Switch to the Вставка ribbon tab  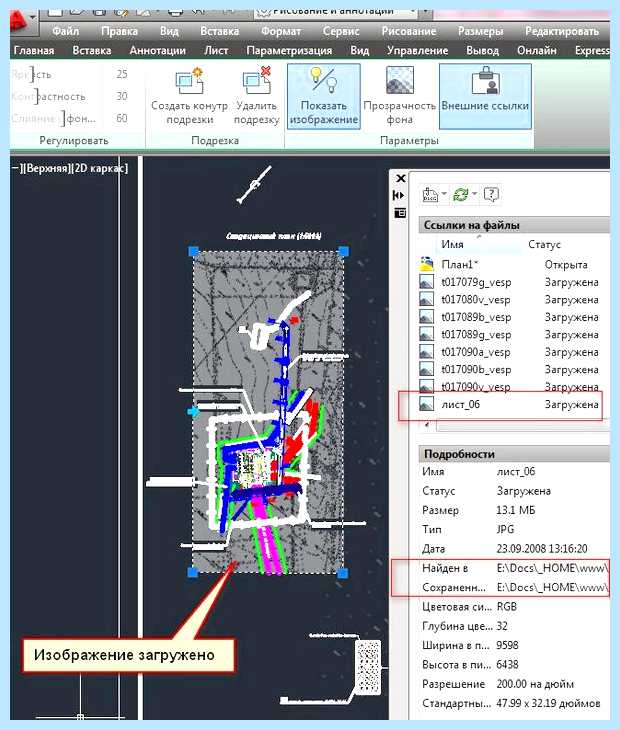[x=92, y=50]
